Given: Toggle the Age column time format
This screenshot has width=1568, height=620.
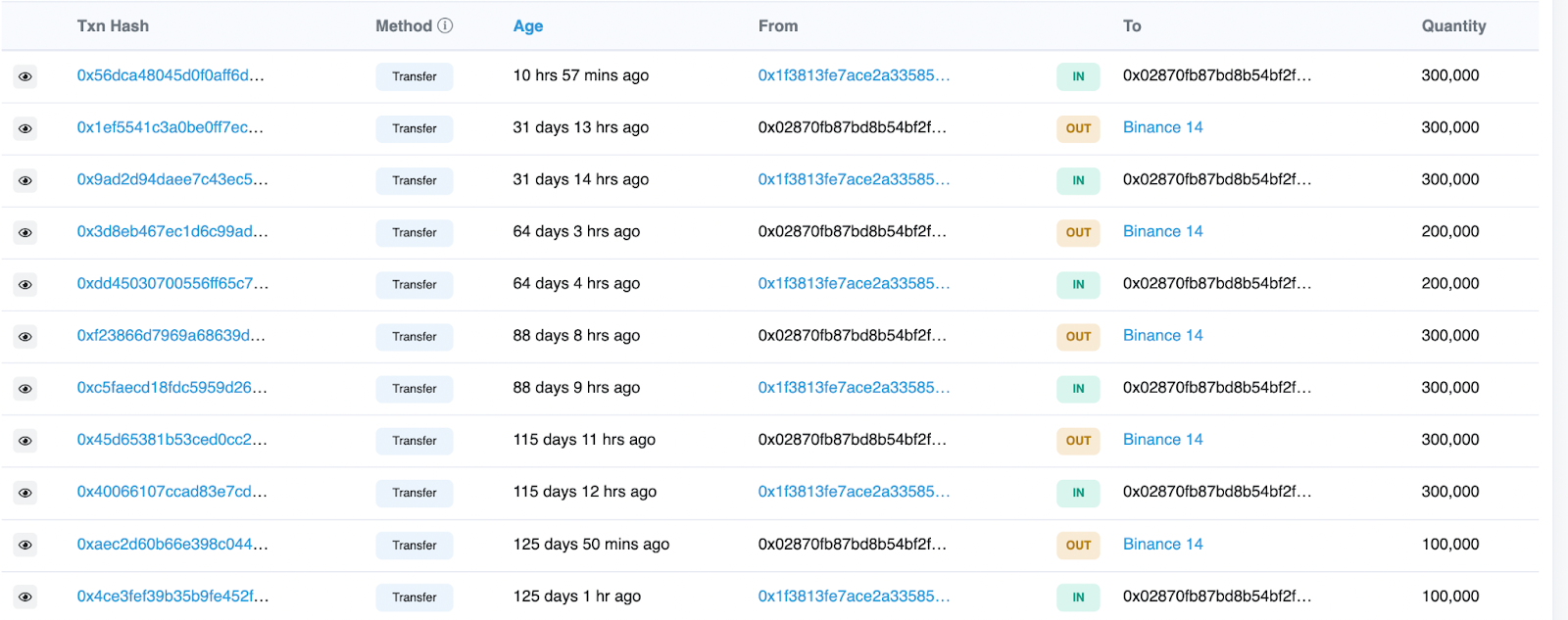Looking at the screenshot, I should (527, 26).
